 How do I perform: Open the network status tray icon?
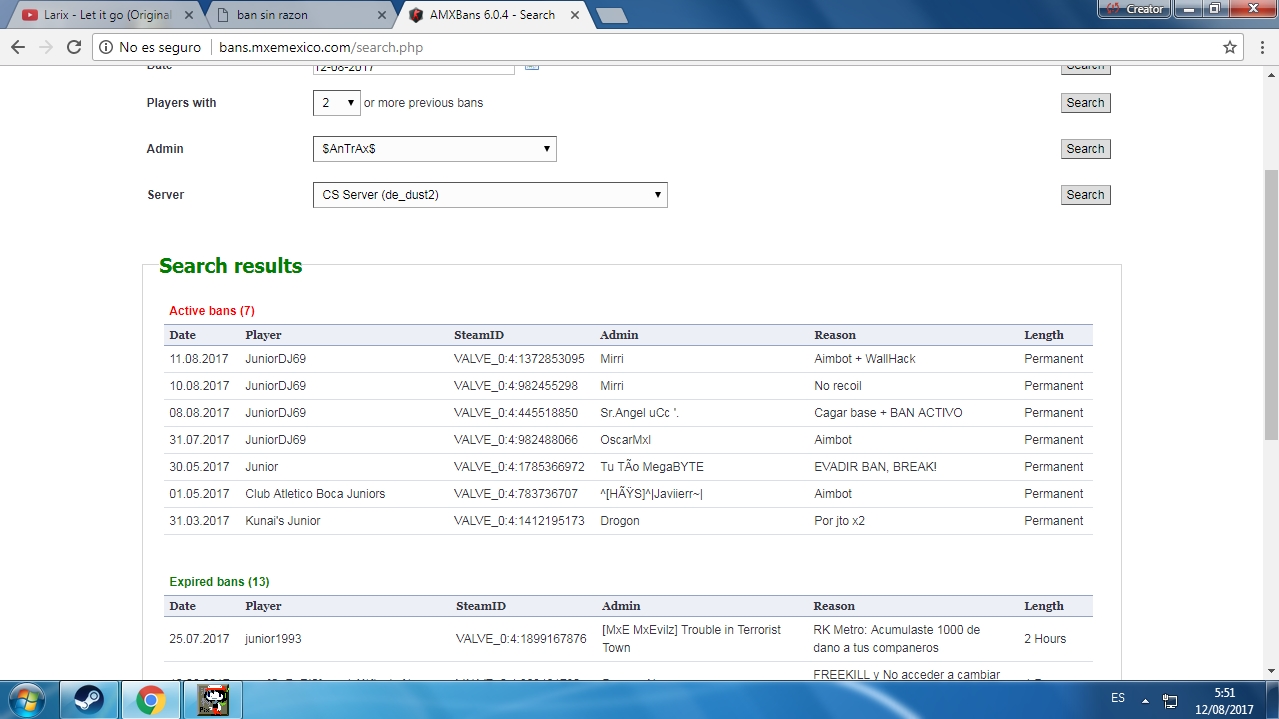point(1169,700)
